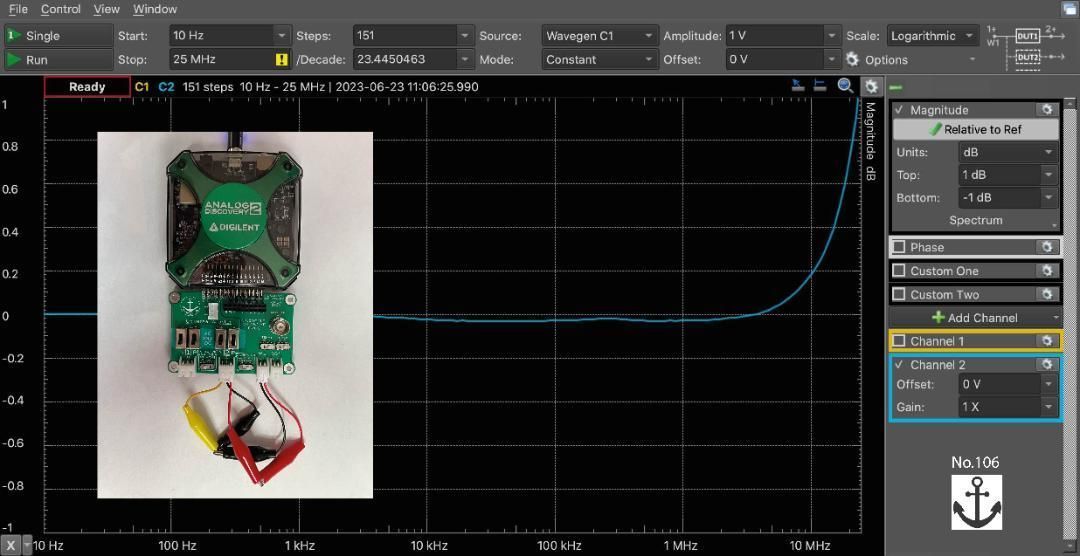The height and width of the screenshot is (556, 1080).
Task: Click the plot zoom magnifier icon
Action: click(x=846, y=86)
